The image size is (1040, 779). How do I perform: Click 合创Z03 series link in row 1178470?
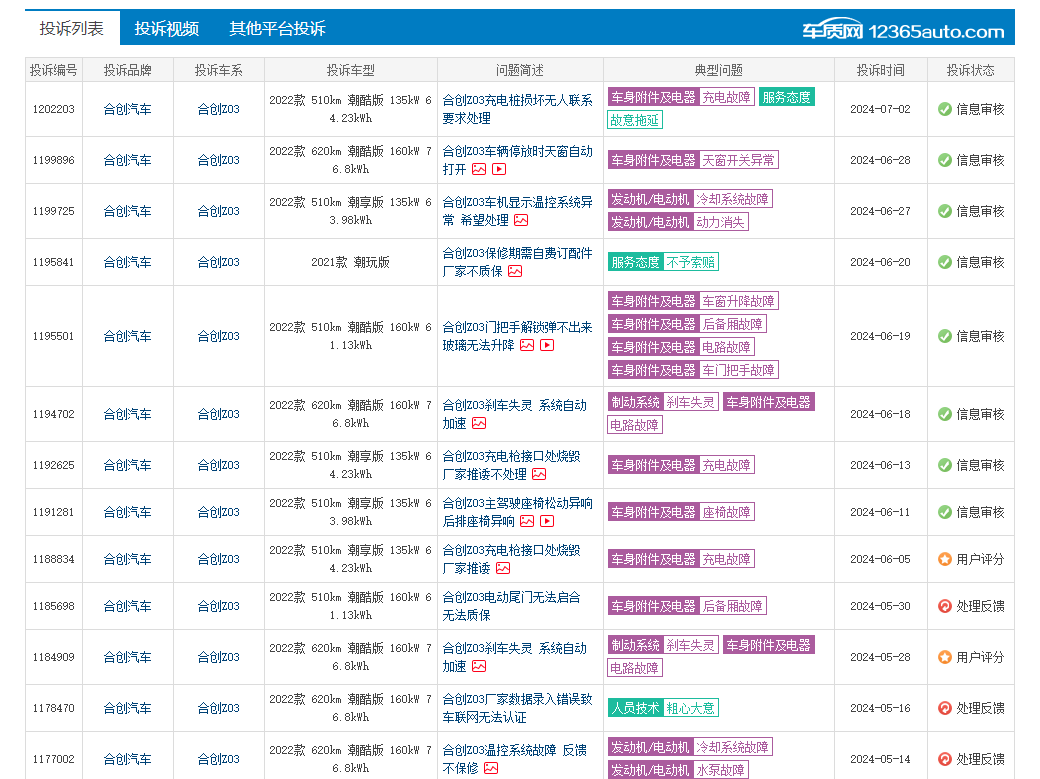click(x=218, y=709)
